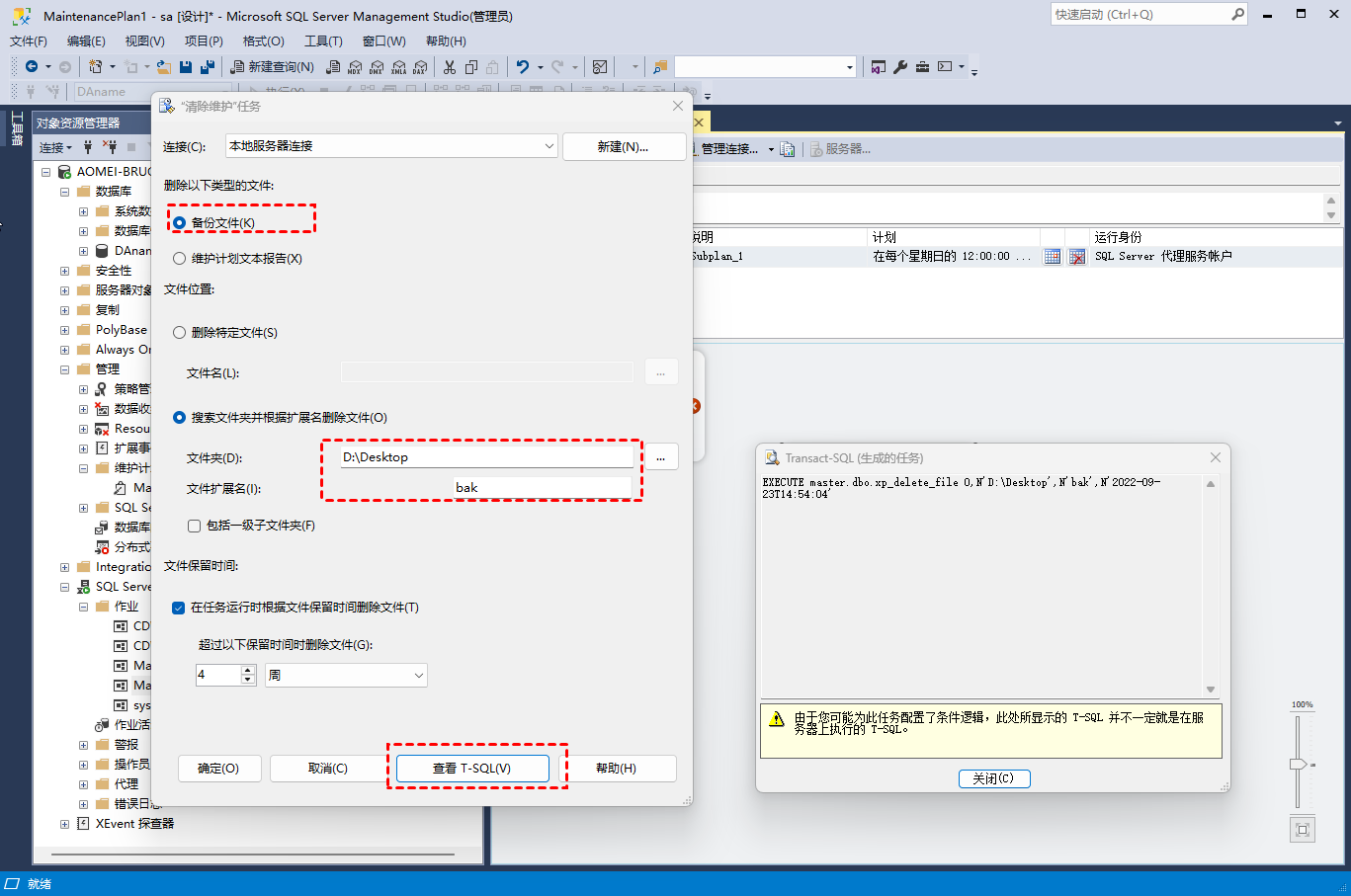Click the 确定(O) button
Screen dimensions: 1351x896
[218, 769]
